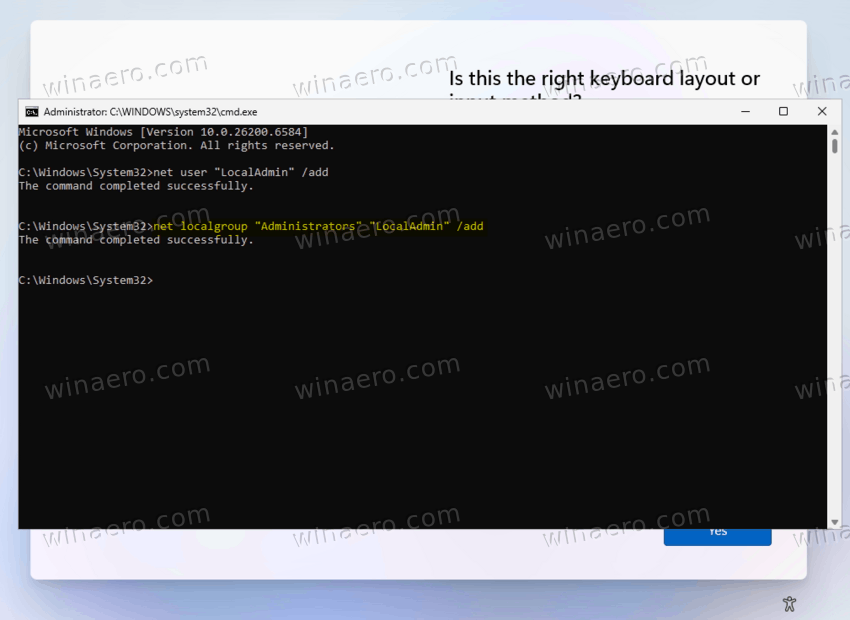Click the first "command completed successfully" message

click(x=136, y=186)
